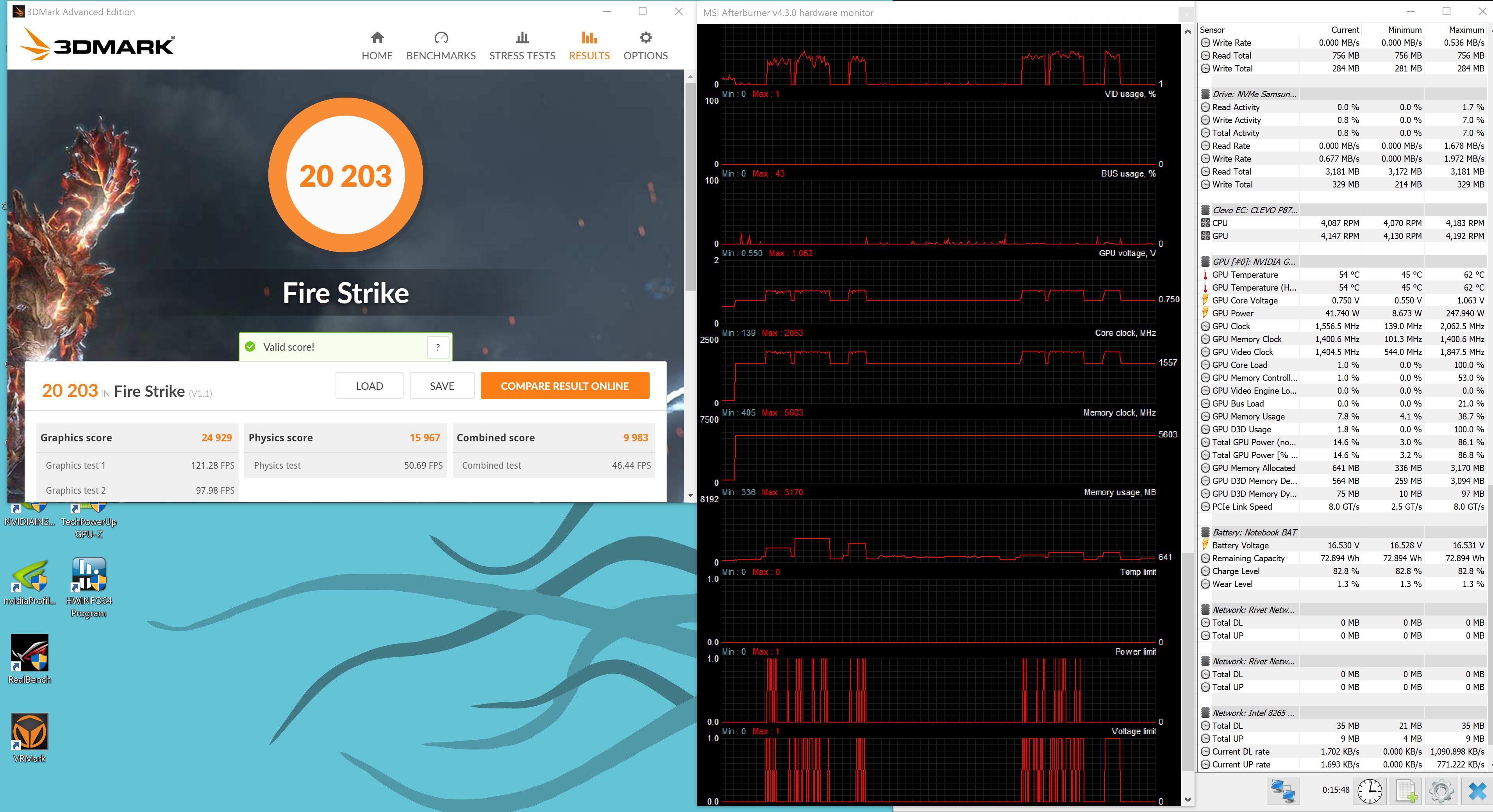This screenshot has height=812, width=1493.
Task: Open the 3DMark OPTIONS gear tab
Action: pos(645,46)
